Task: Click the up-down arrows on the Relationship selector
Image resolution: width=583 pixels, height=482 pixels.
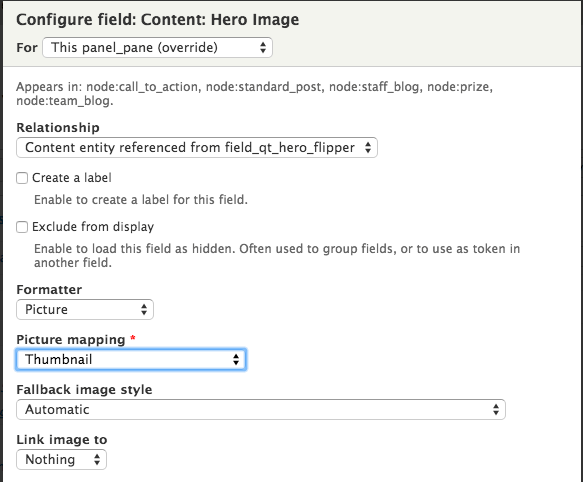Action: [368, 148]
